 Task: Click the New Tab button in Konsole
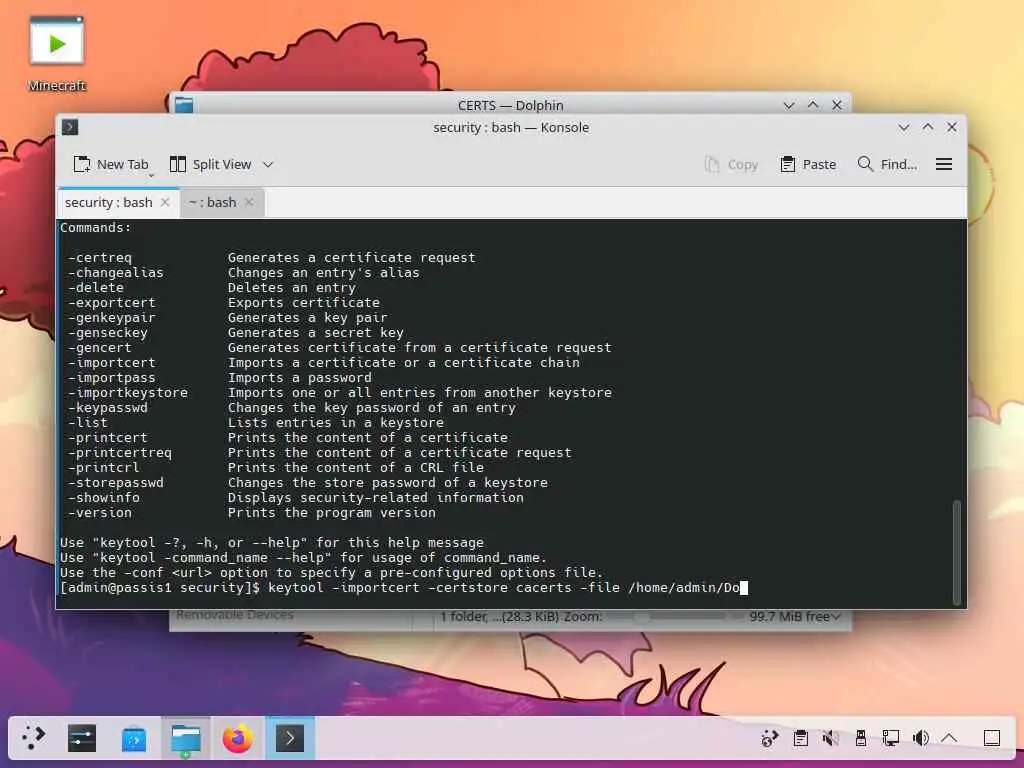[x=111, y=165]
